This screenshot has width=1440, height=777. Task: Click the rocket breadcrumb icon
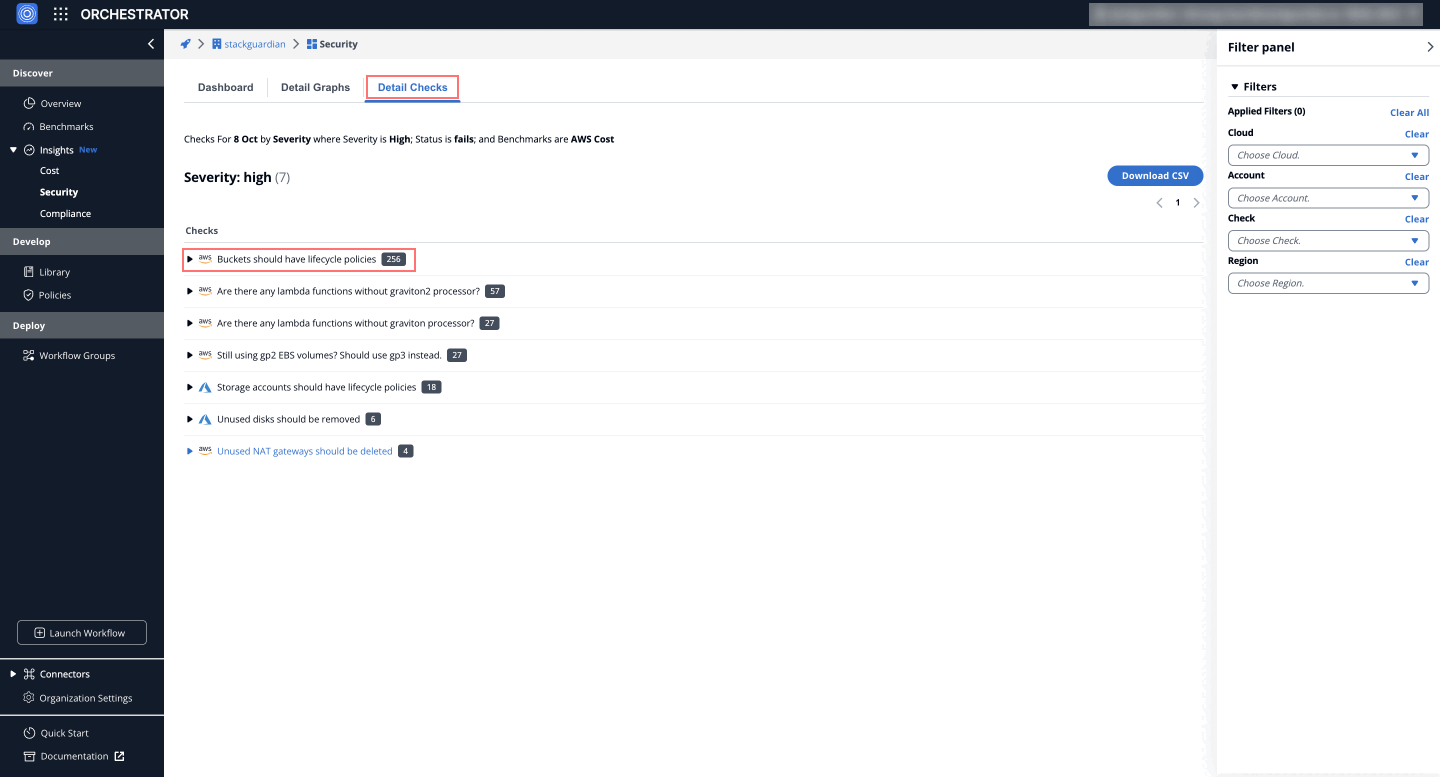(185, 44)
